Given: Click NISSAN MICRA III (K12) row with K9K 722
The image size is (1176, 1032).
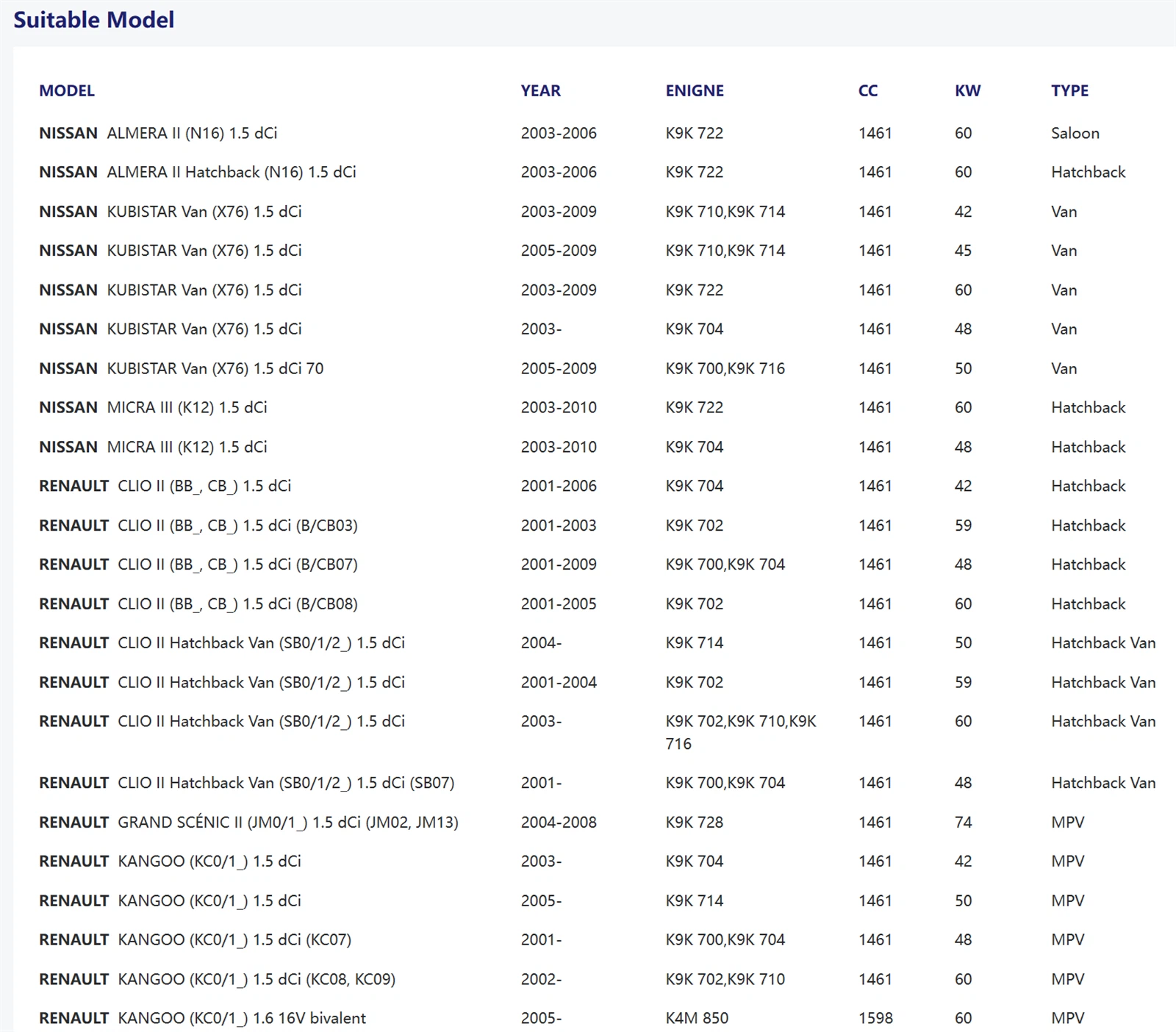Looking at the screenshot, I should click(x=597, y=407).
